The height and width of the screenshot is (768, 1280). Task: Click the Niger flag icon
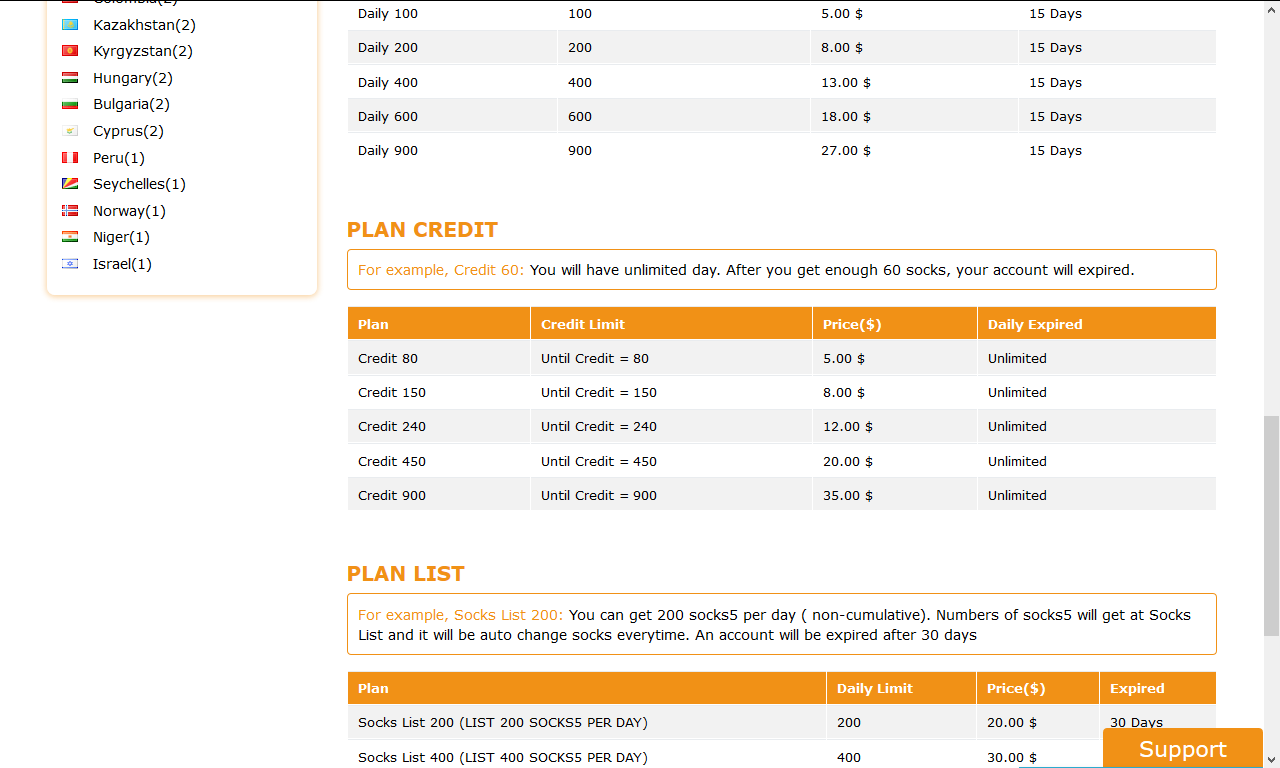coord(70,237)
